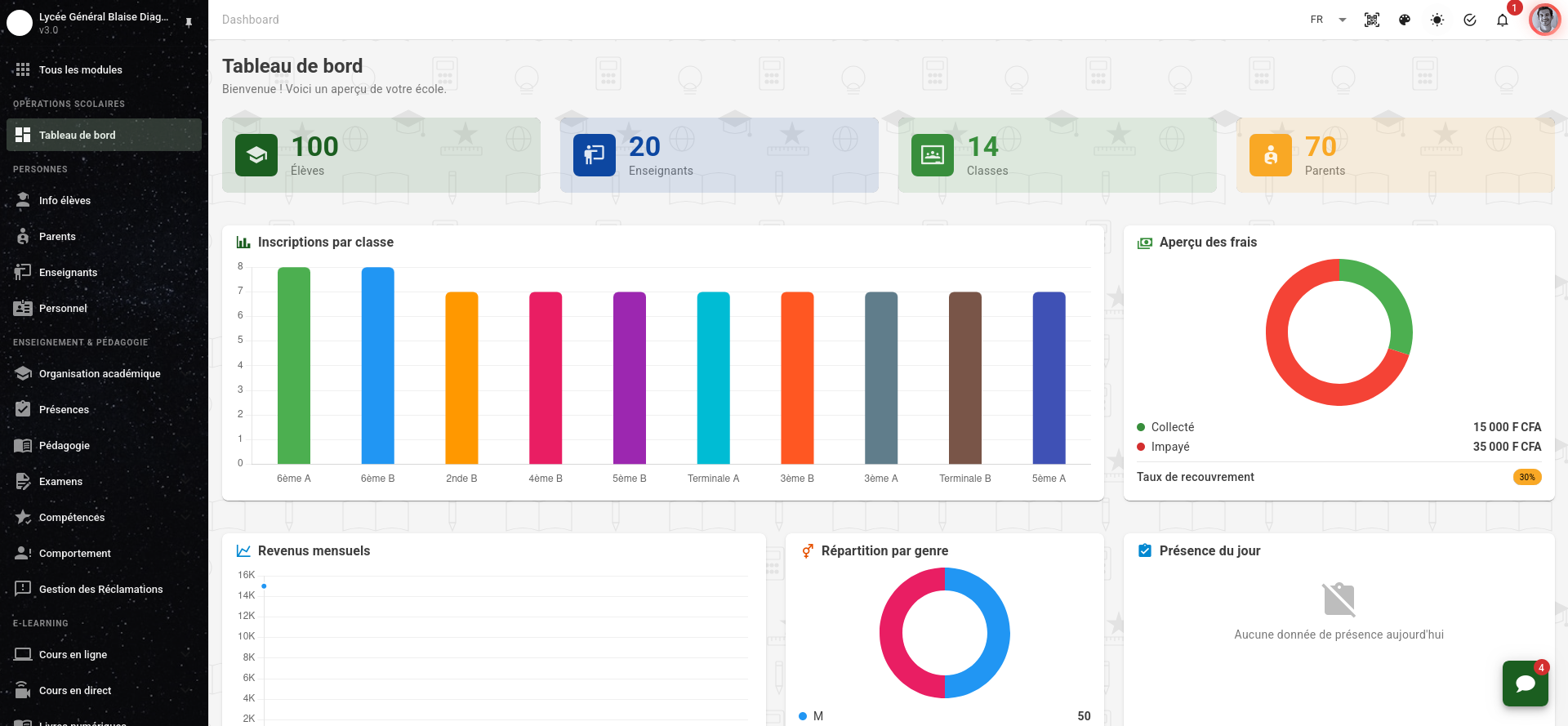1568x726 pixels.
Task: Click the Cours en ligne laptop icon
Action: click(x=23, y=654)
